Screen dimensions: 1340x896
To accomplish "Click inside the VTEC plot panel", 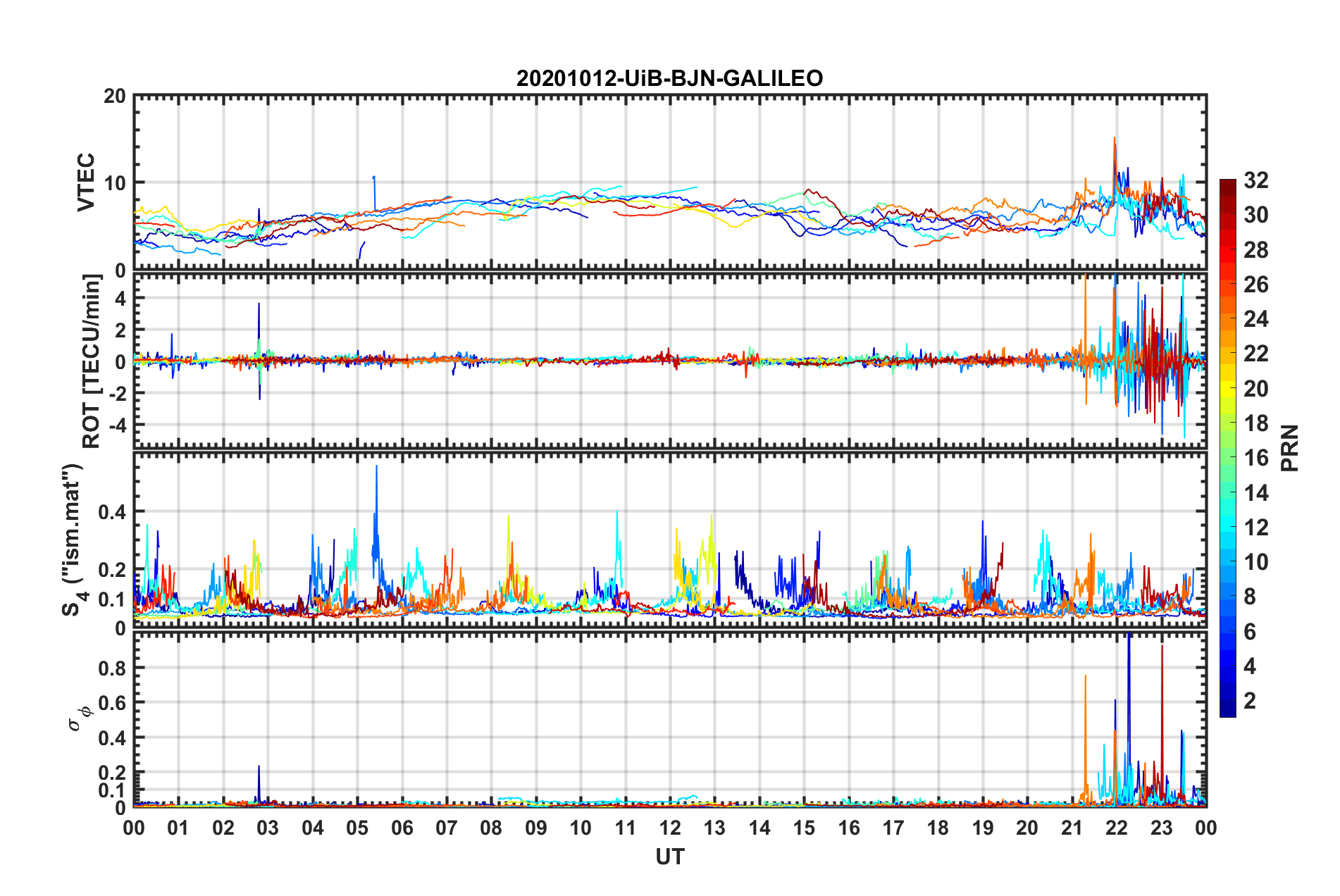I will pyautogui.click(x=670, y=182).
